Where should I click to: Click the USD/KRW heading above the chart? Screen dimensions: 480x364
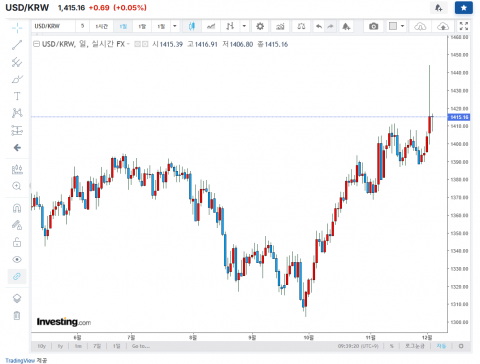(27, 8)
